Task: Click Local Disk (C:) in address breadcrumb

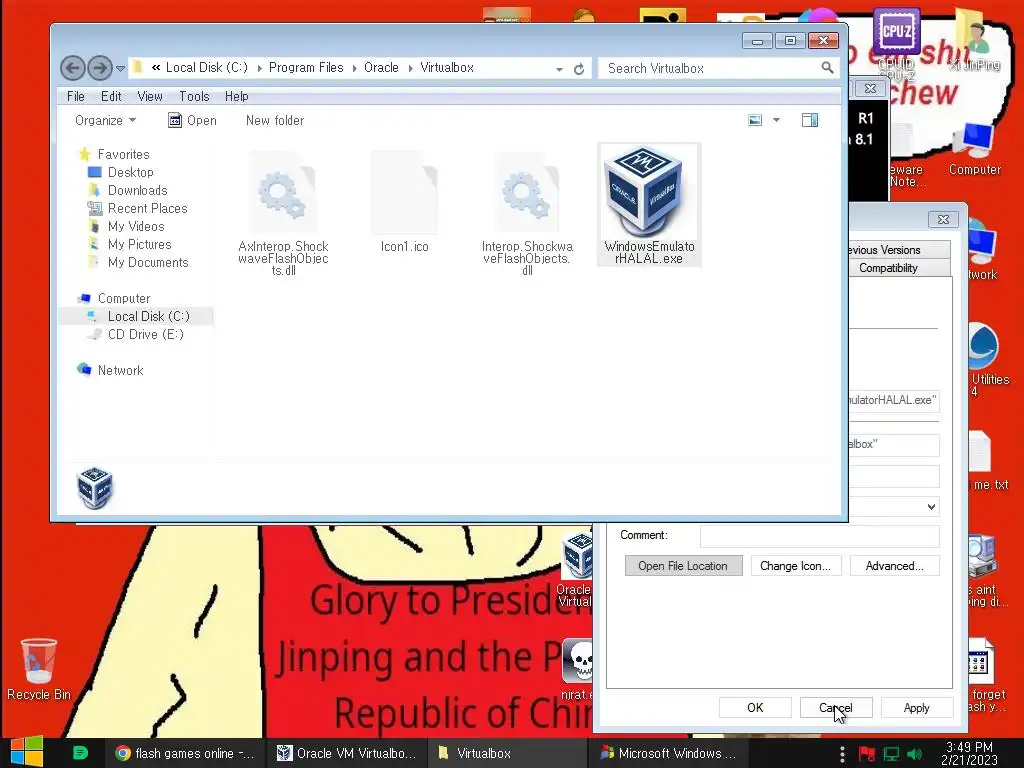Action: pos(206,67)
